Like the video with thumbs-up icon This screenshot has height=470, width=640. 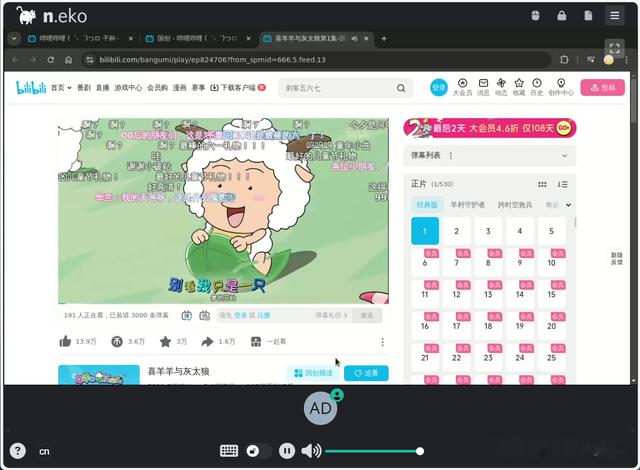65,341
